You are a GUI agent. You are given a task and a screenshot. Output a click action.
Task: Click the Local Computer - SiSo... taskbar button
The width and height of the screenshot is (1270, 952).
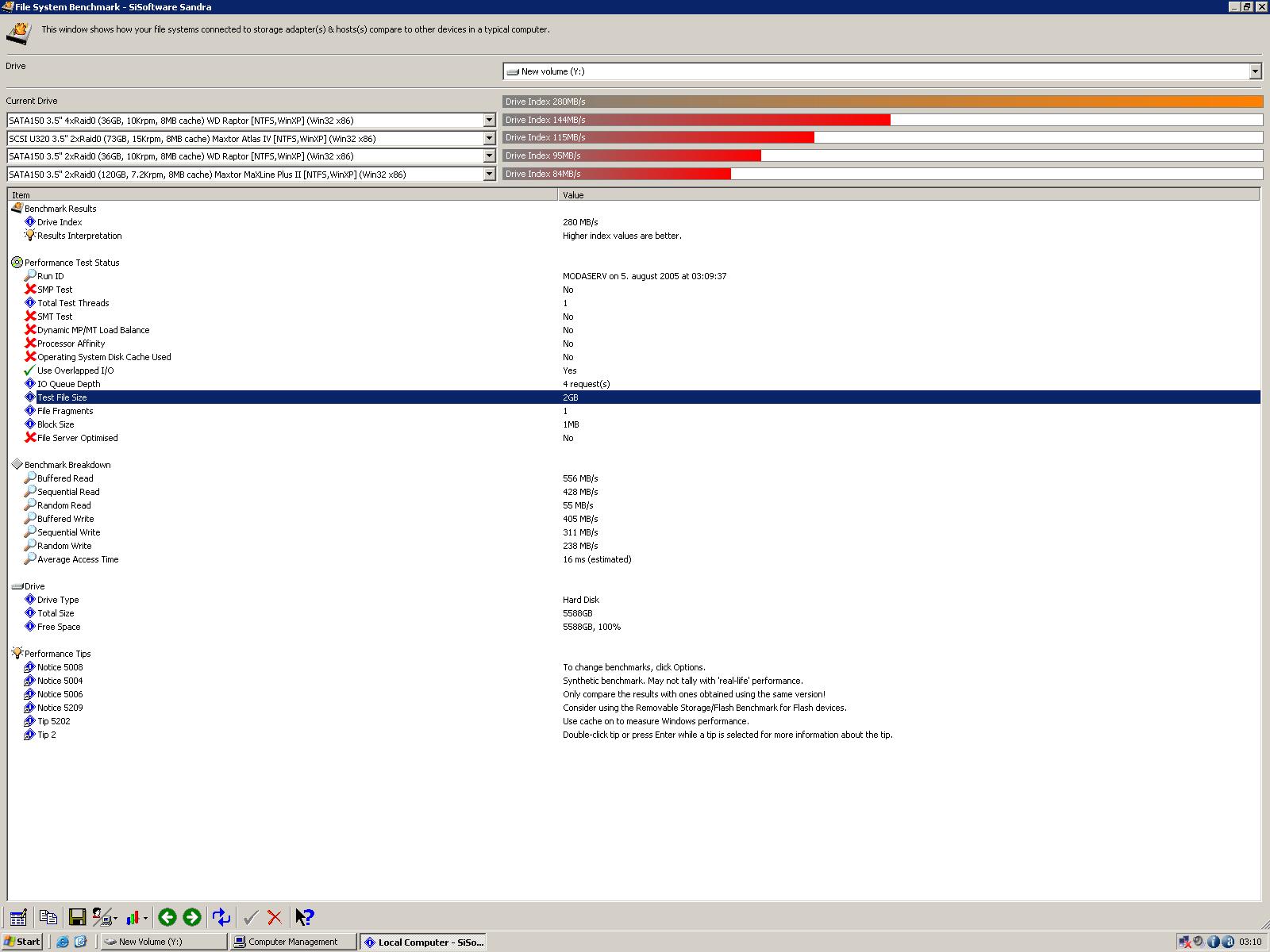pyautogui.click(x=422, y=942)
